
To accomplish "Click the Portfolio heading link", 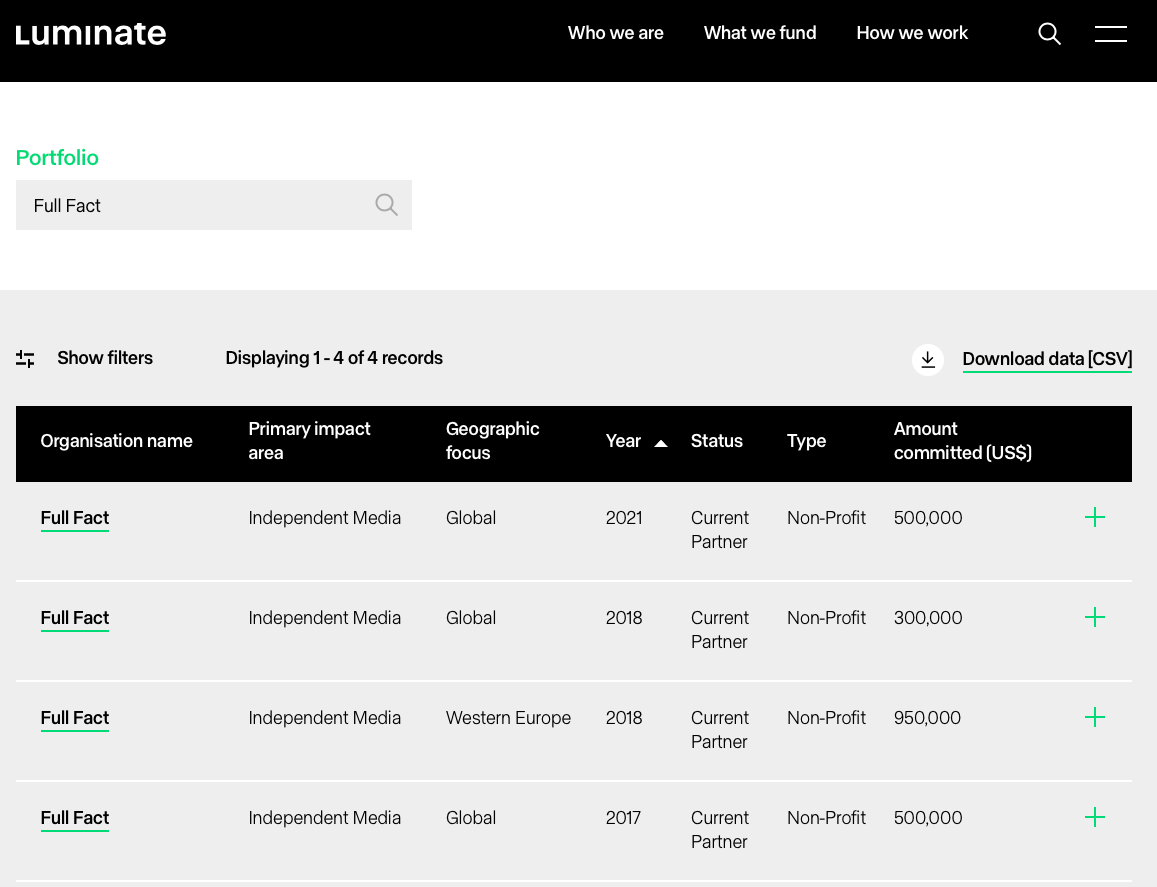I will pos(57,157).
